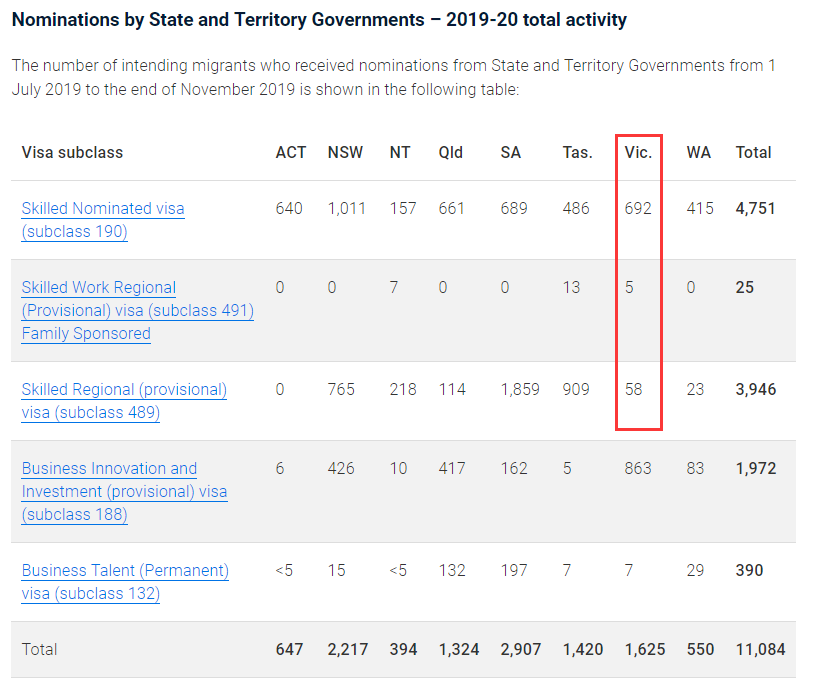This screenshot has width=820, height=686.
Task: Click the WA column header
Action: click(x=698, y=153)
